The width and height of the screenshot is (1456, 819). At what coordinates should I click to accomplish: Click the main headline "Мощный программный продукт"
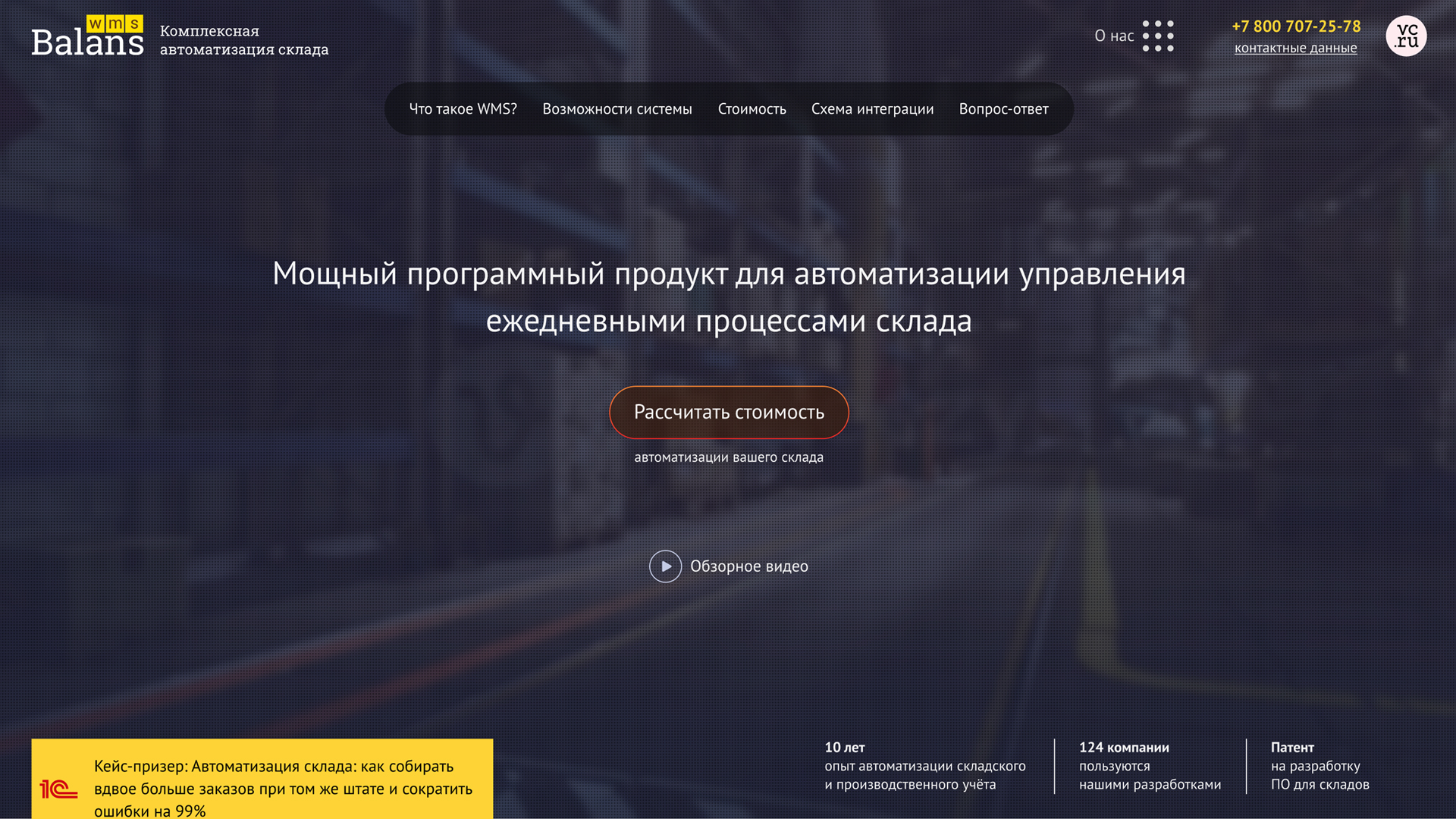[729, 297]
